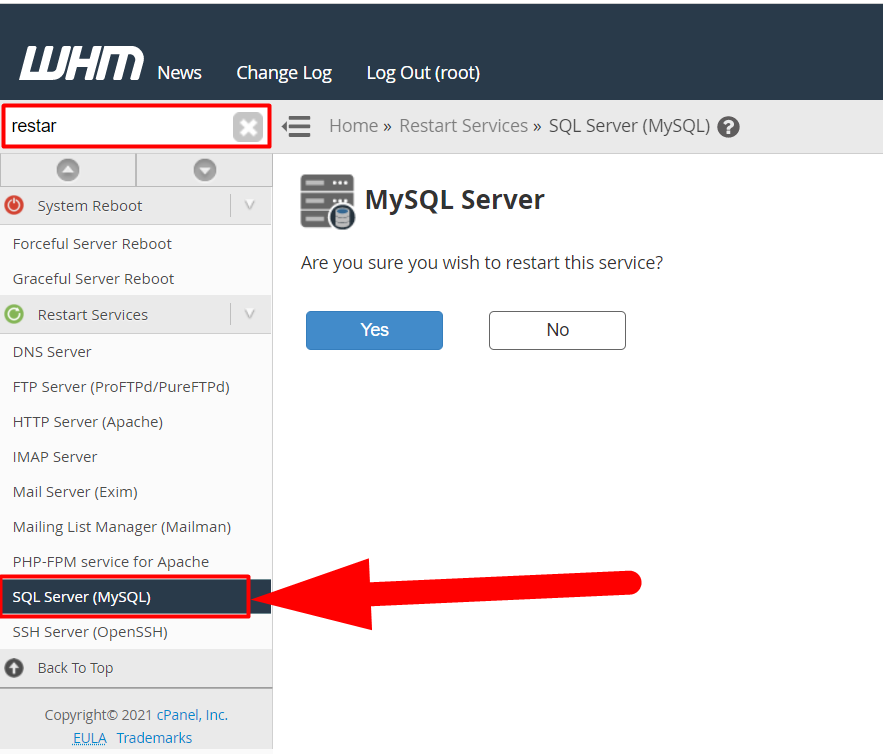Confirm restart with the Yes button
Screen dimensions: 883x754
pos(374,331)
